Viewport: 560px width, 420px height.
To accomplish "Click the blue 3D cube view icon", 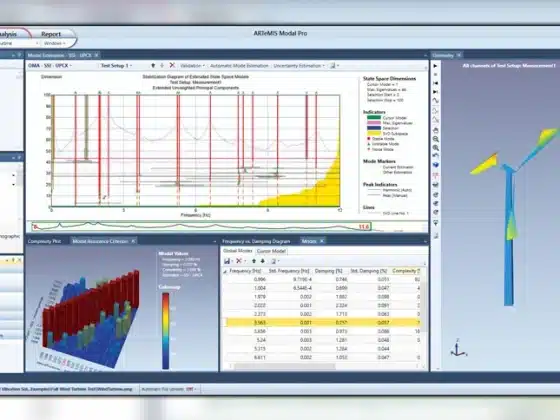I will (x=436, y=165).
